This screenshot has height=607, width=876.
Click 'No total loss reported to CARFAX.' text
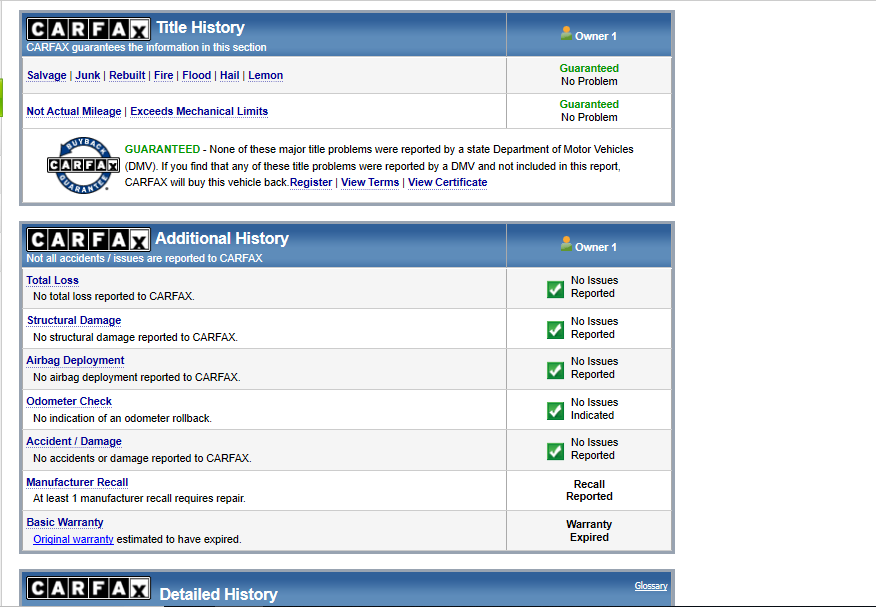pos(113,297)
